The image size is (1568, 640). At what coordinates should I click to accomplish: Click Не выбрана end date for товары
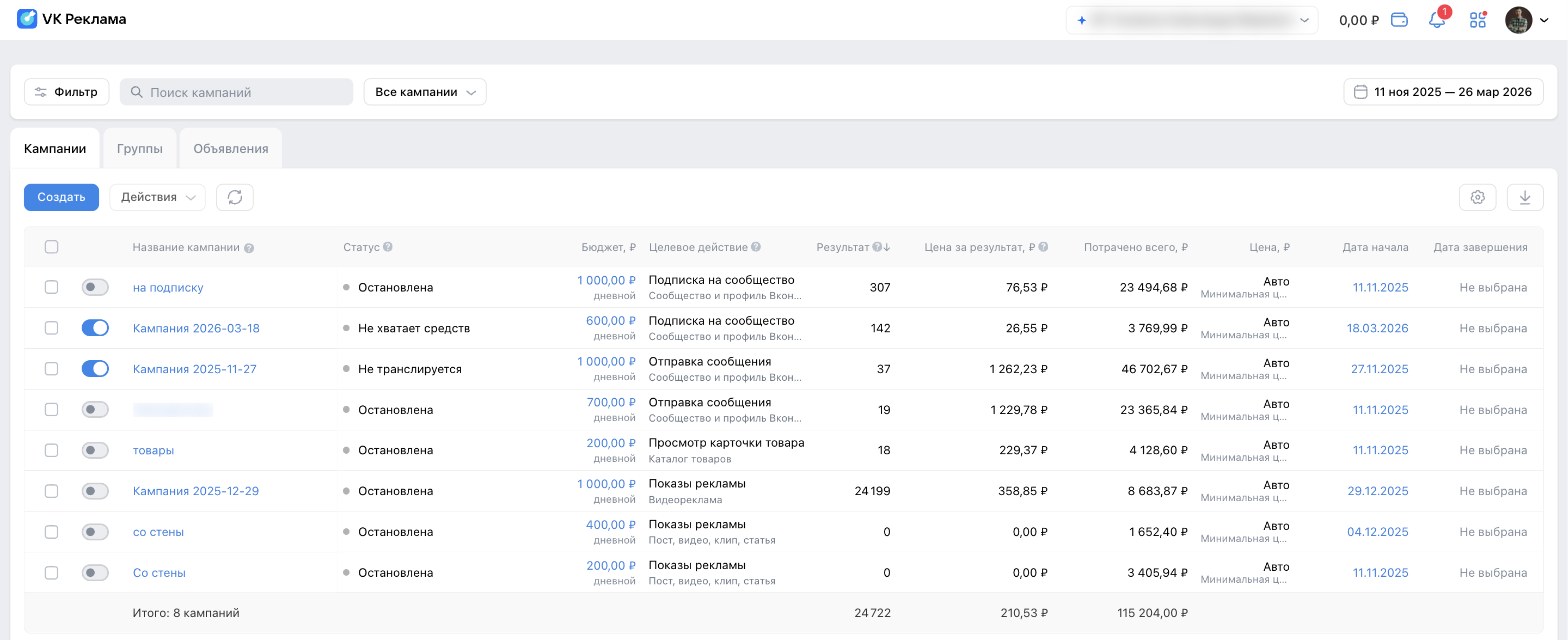pos(1493,450)
